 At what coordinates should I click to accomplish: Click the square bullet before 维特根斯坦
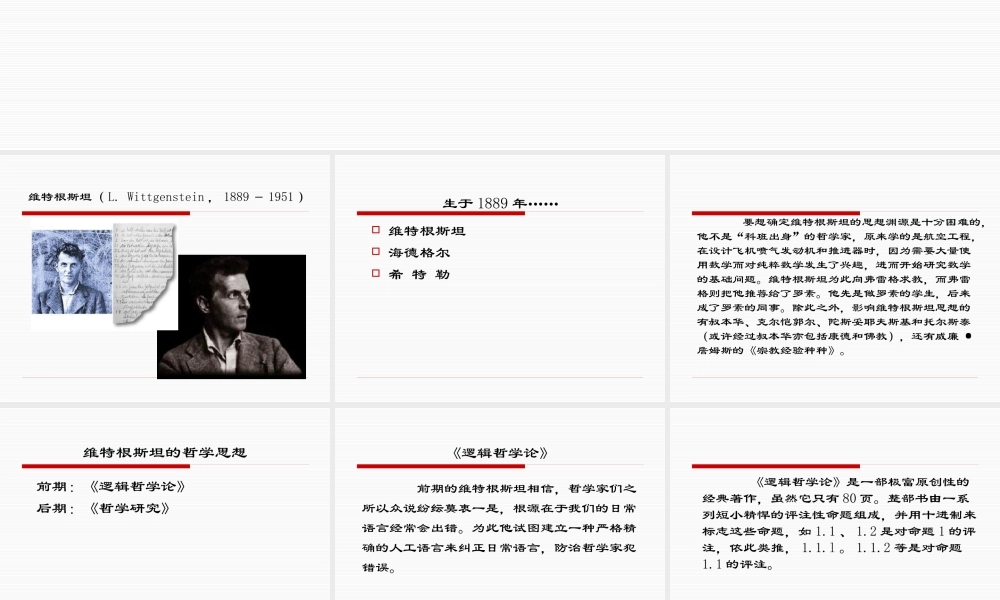pos(375,230)
